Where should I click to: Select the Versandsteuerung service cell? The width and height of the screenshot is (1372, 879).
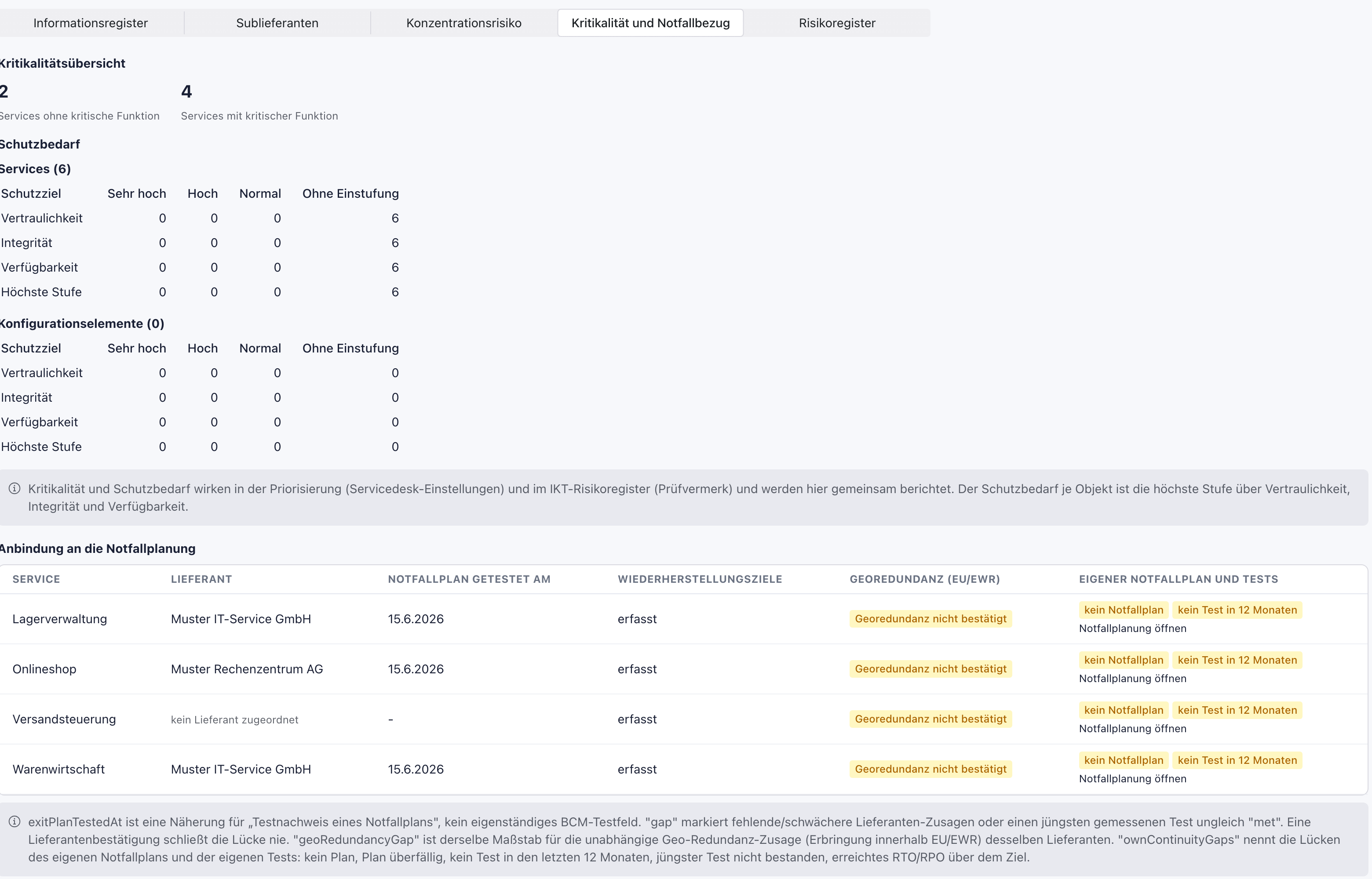(64, 719)
